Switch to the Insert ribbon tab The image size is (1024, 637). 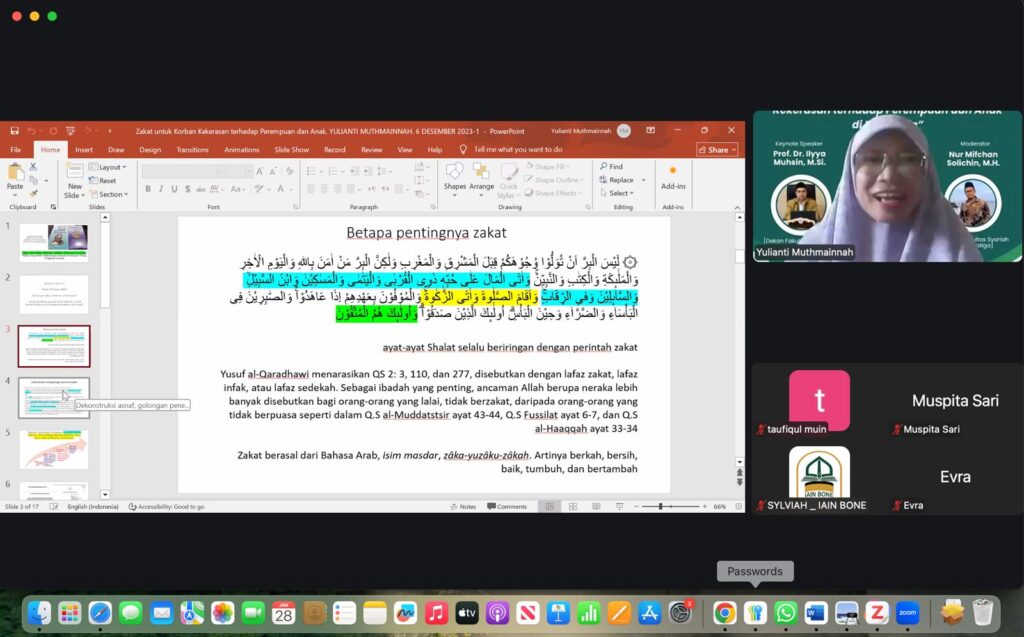coord(84,150)
